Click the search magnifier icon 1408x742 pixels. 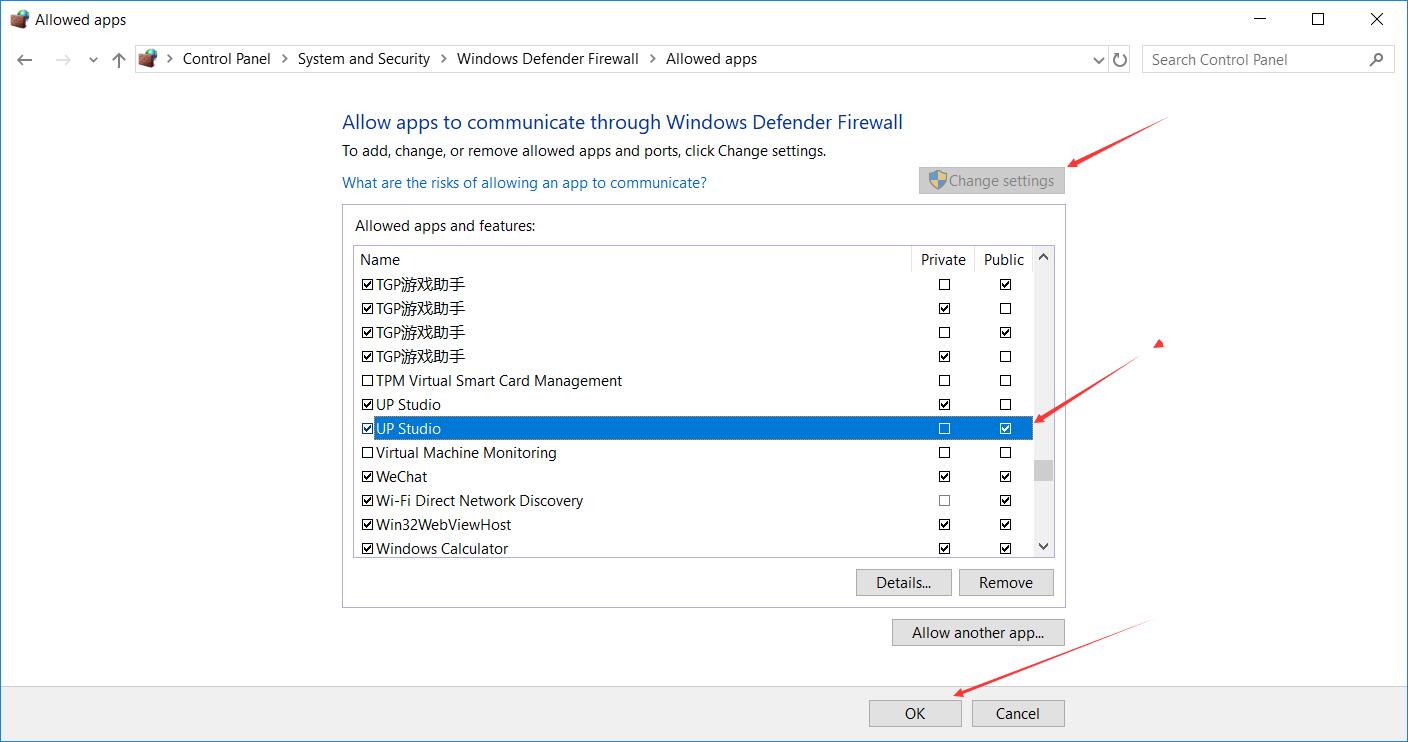point(1376,59)
